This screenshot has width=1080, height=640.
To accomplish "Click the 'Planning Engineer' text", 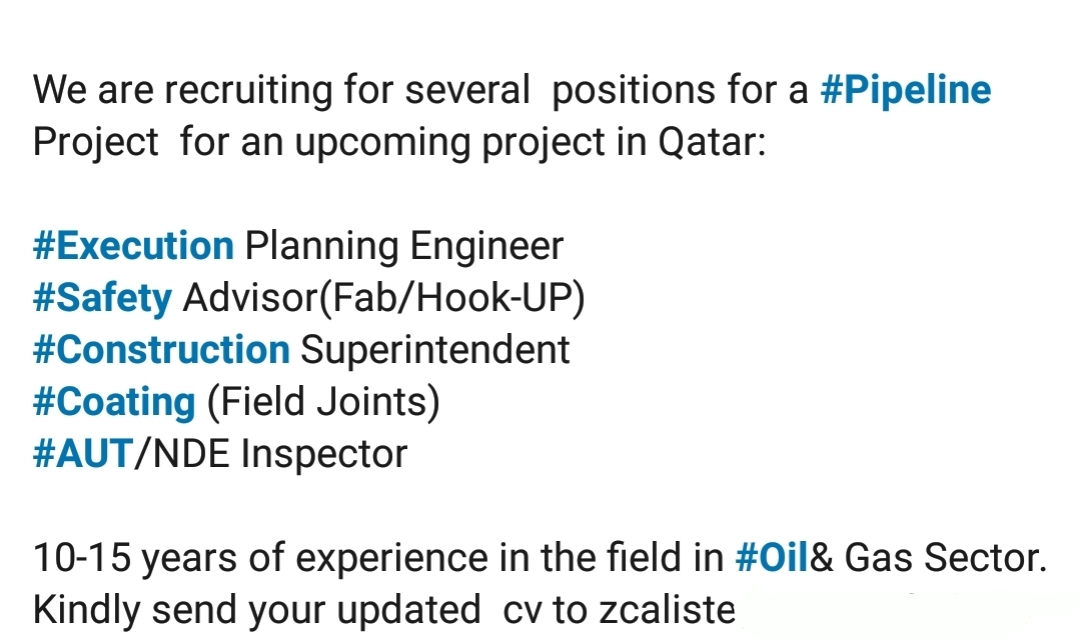I will (404, 247).
